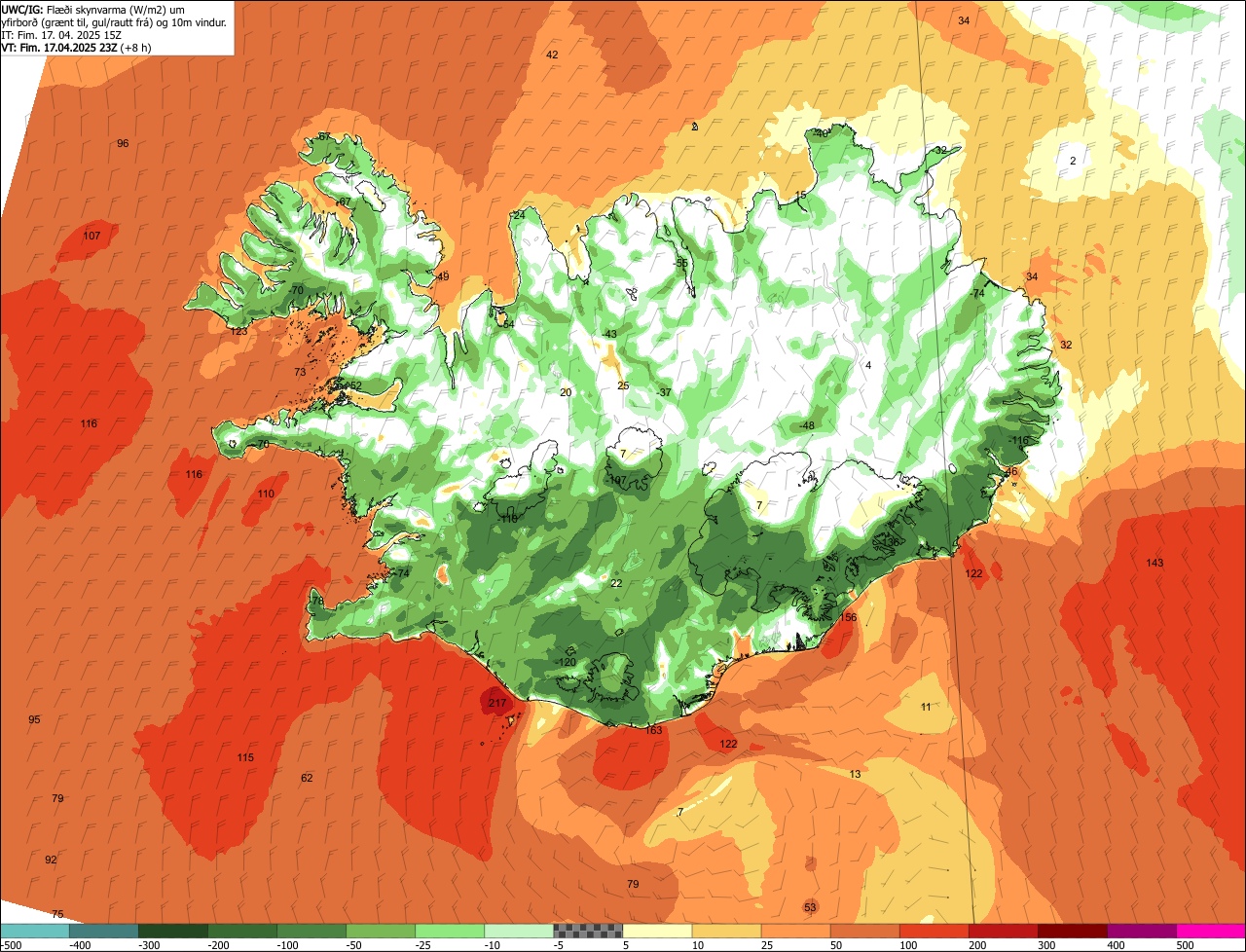The image size is (1246, 952).
Task: Click the map value -120
Action: click(x=566, y=662)
